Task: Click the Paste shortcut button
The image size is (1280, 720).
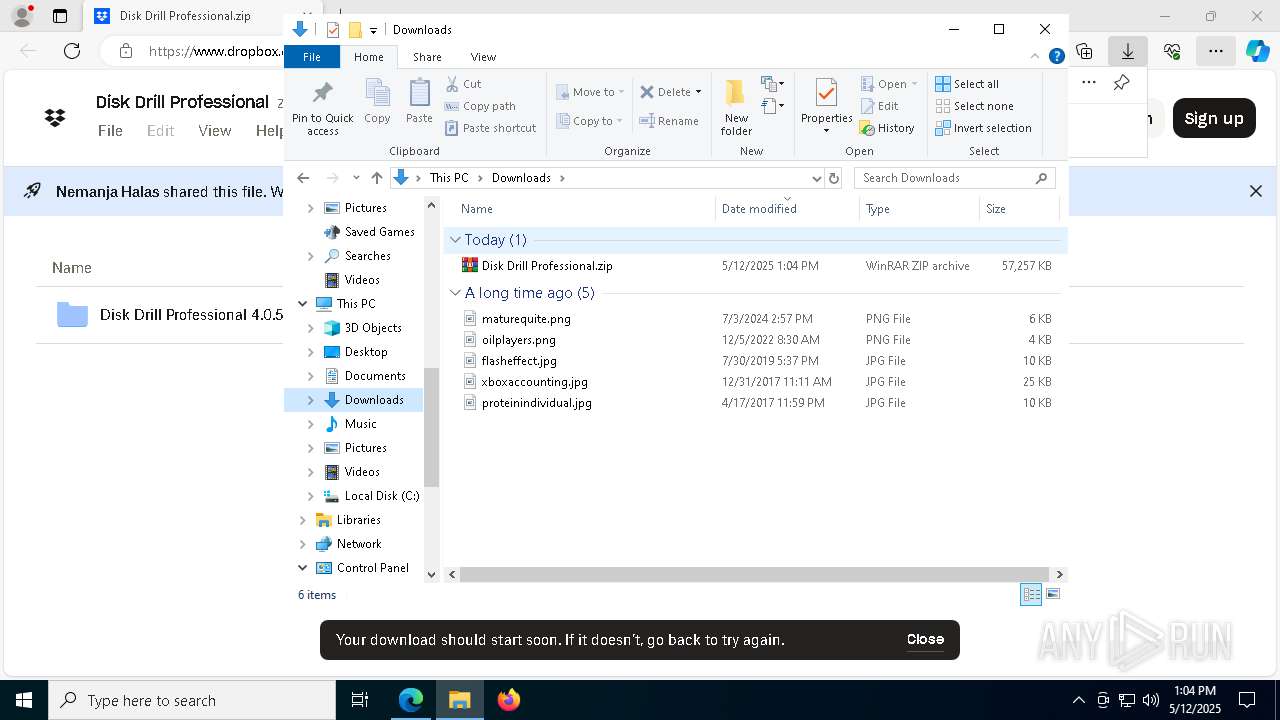Action: 490,128
